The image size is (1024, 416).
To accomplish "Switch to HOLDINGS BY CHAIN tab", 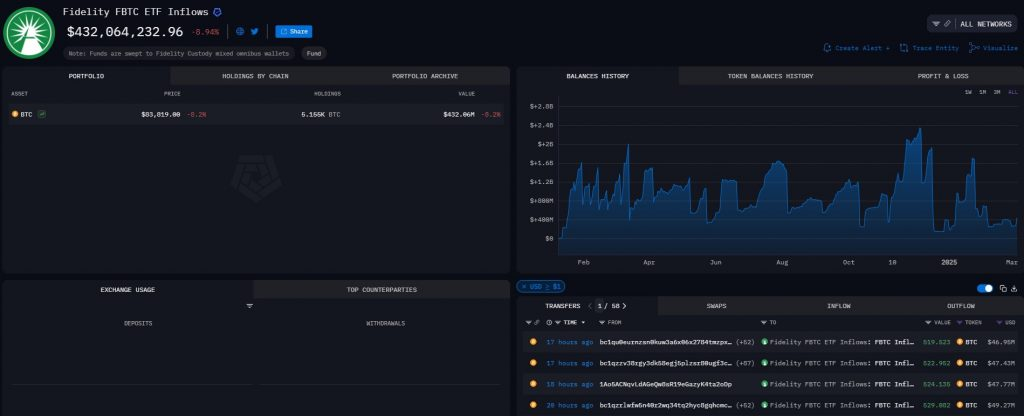I will pos(255,76).
